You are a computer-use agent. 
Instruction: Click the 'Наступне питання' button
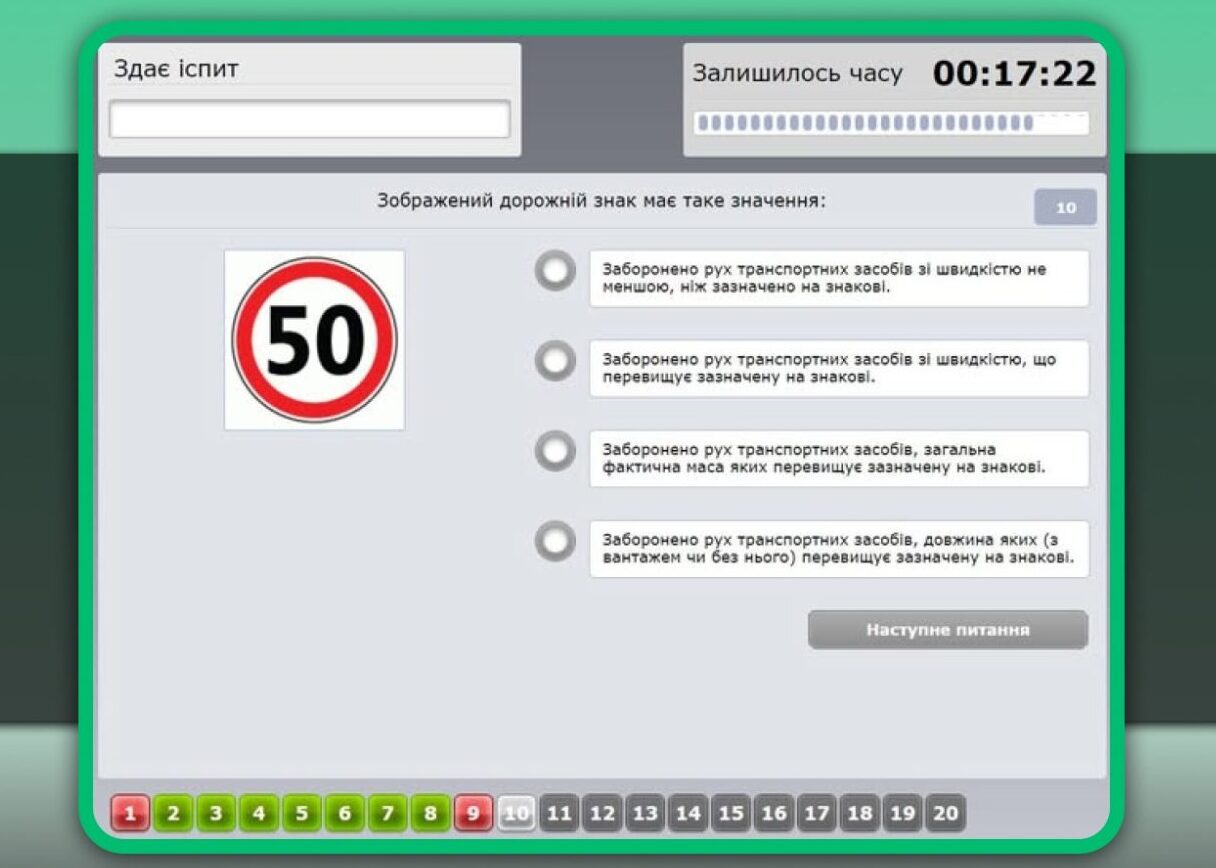[x=947, y=630]
